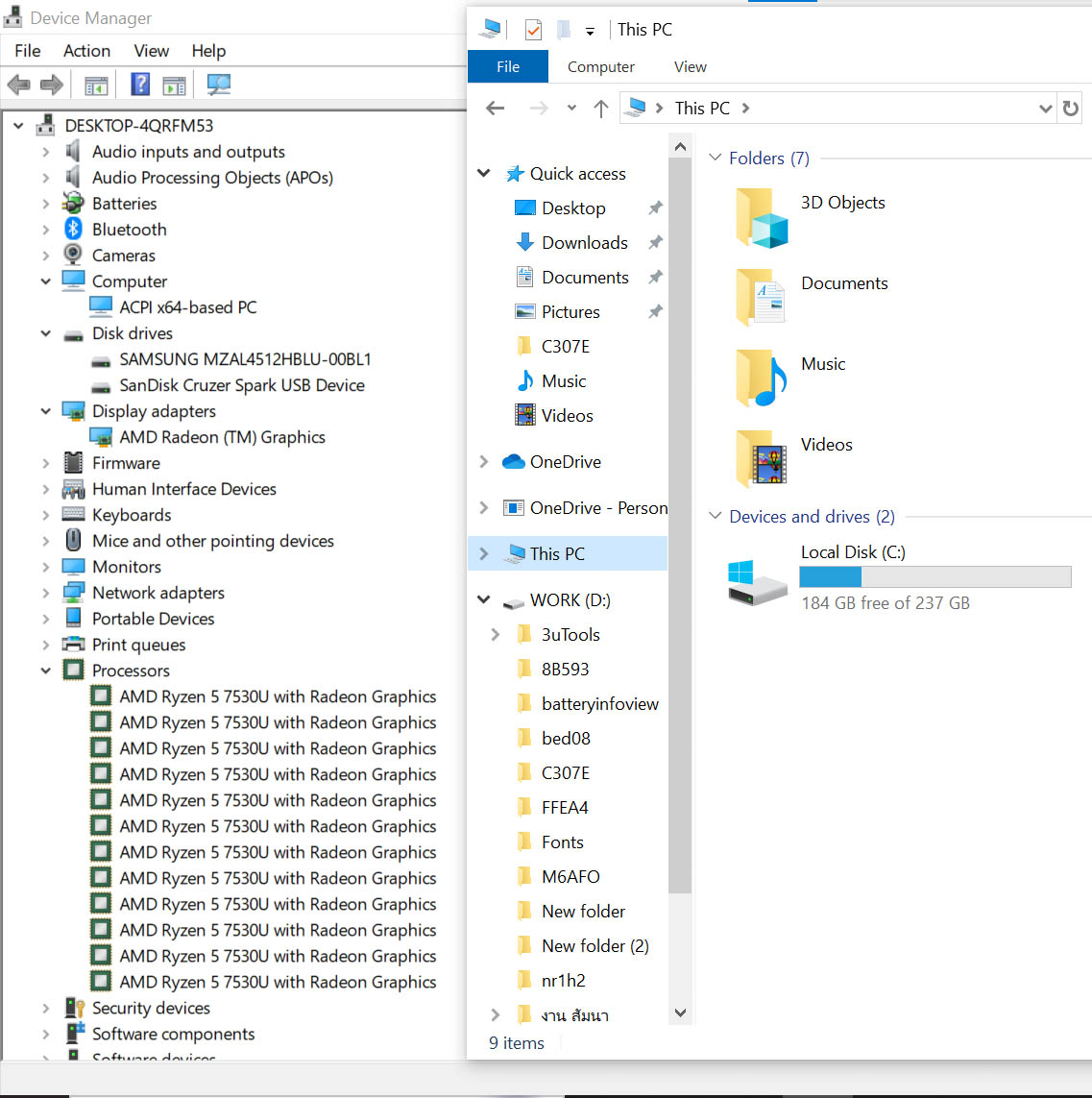Screen dimensions: 1092x1098
Task: Click the Device Manager toolbar back arrow
Action: click(x=18, y=85)
